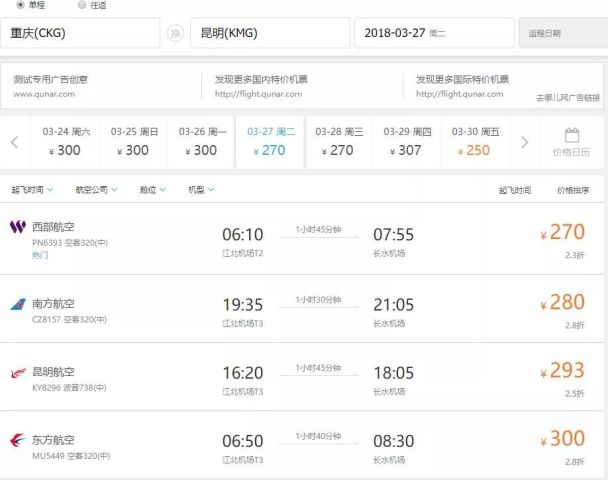The image size is (608, 480).
Task: Click the 07:55 arrival time
Action: click(x=394, y=235)
